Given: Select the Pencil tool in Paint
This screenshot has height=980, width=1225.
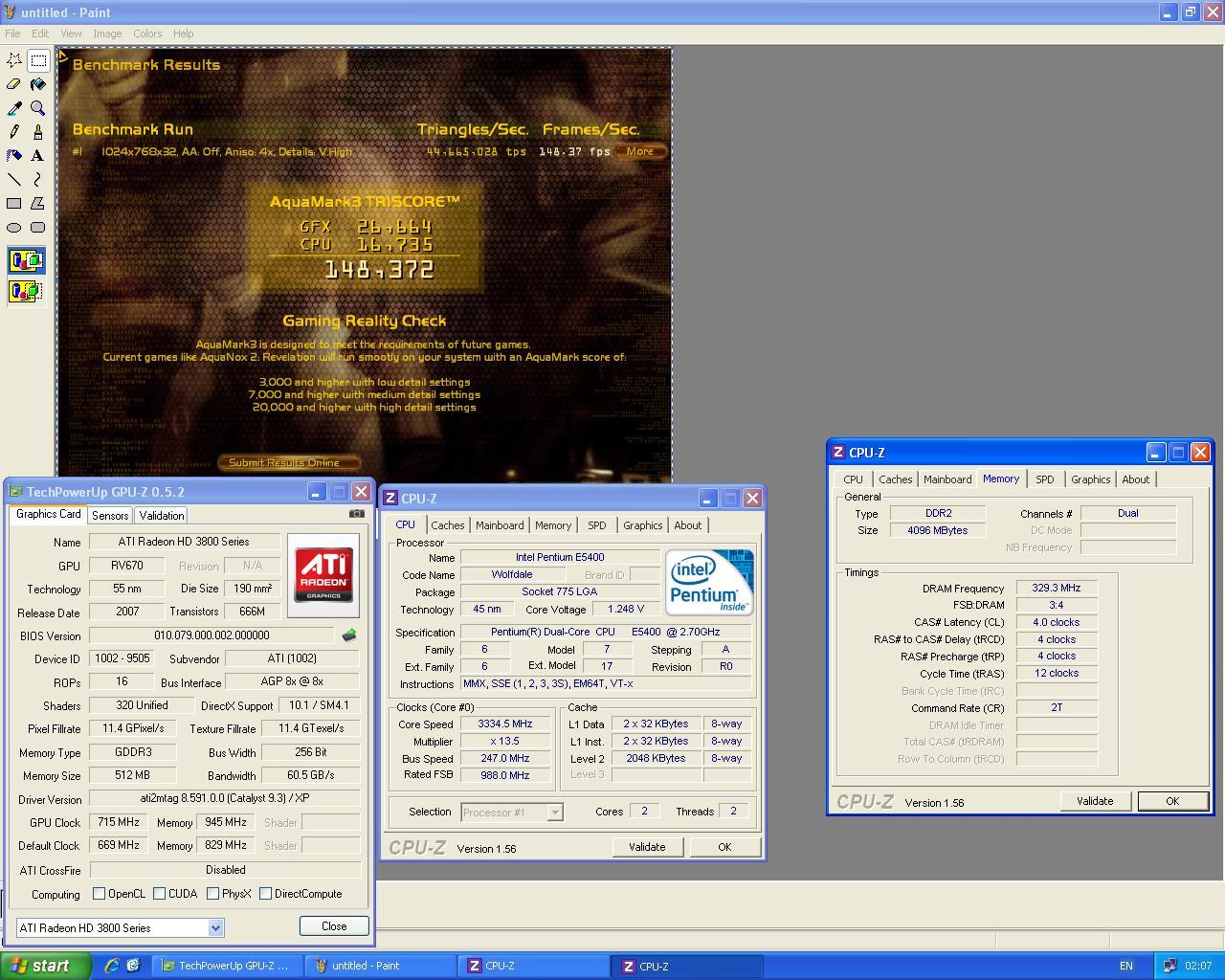Looking at the screenshot, I should 14,132.
